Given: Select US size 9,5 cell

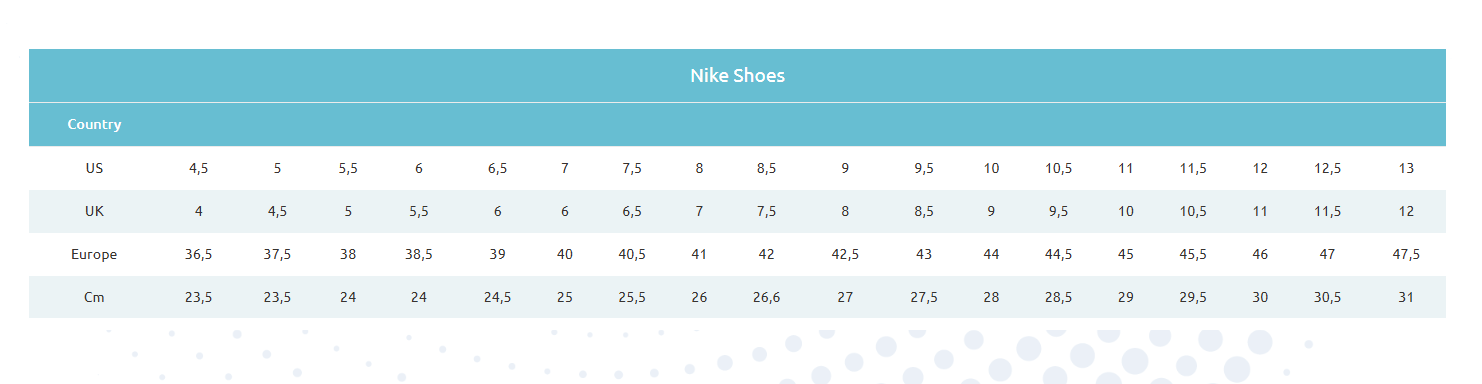Looking at the screenshot, I should [924, 168].
